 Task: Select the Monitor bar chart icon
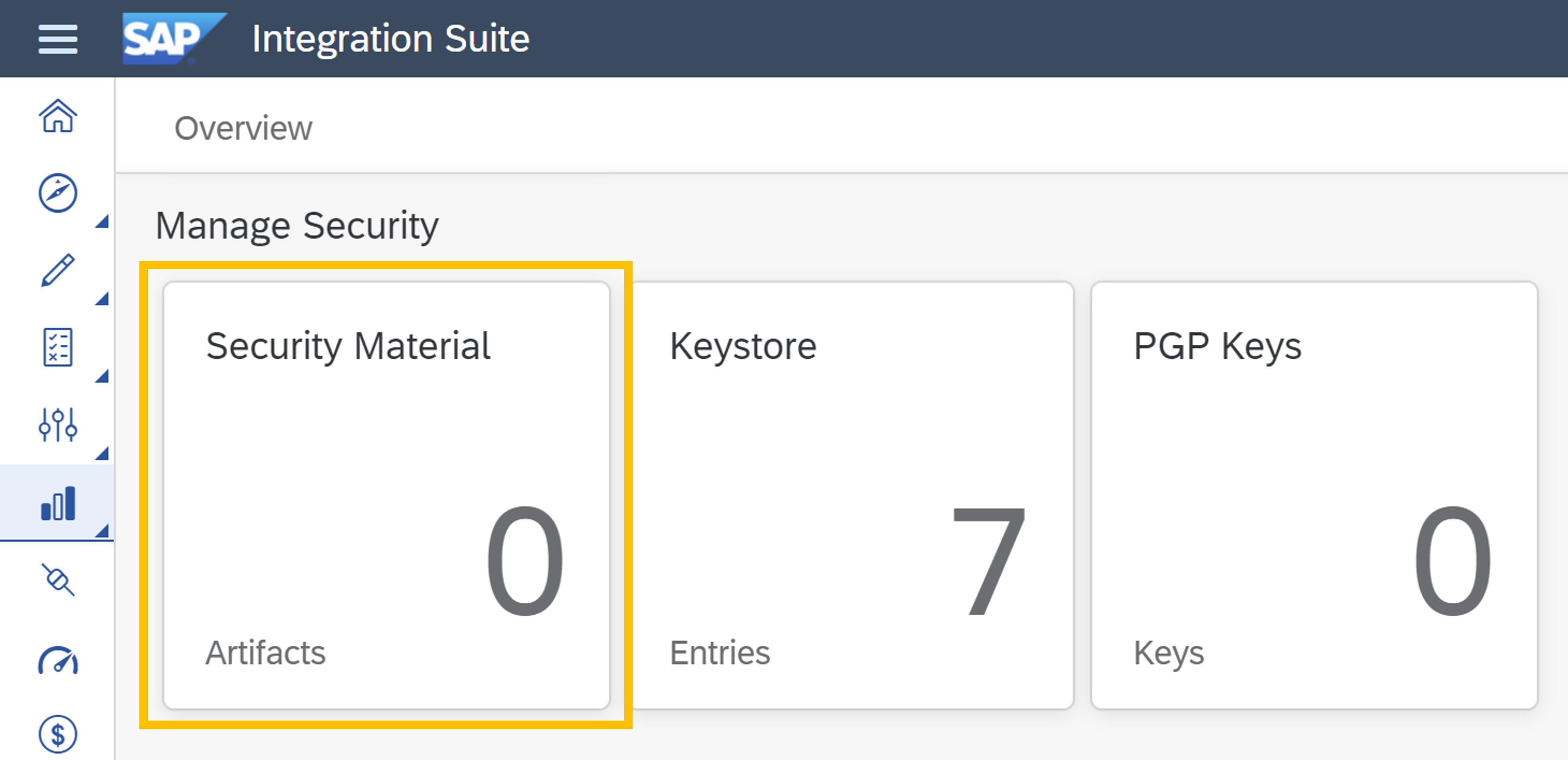58,503
